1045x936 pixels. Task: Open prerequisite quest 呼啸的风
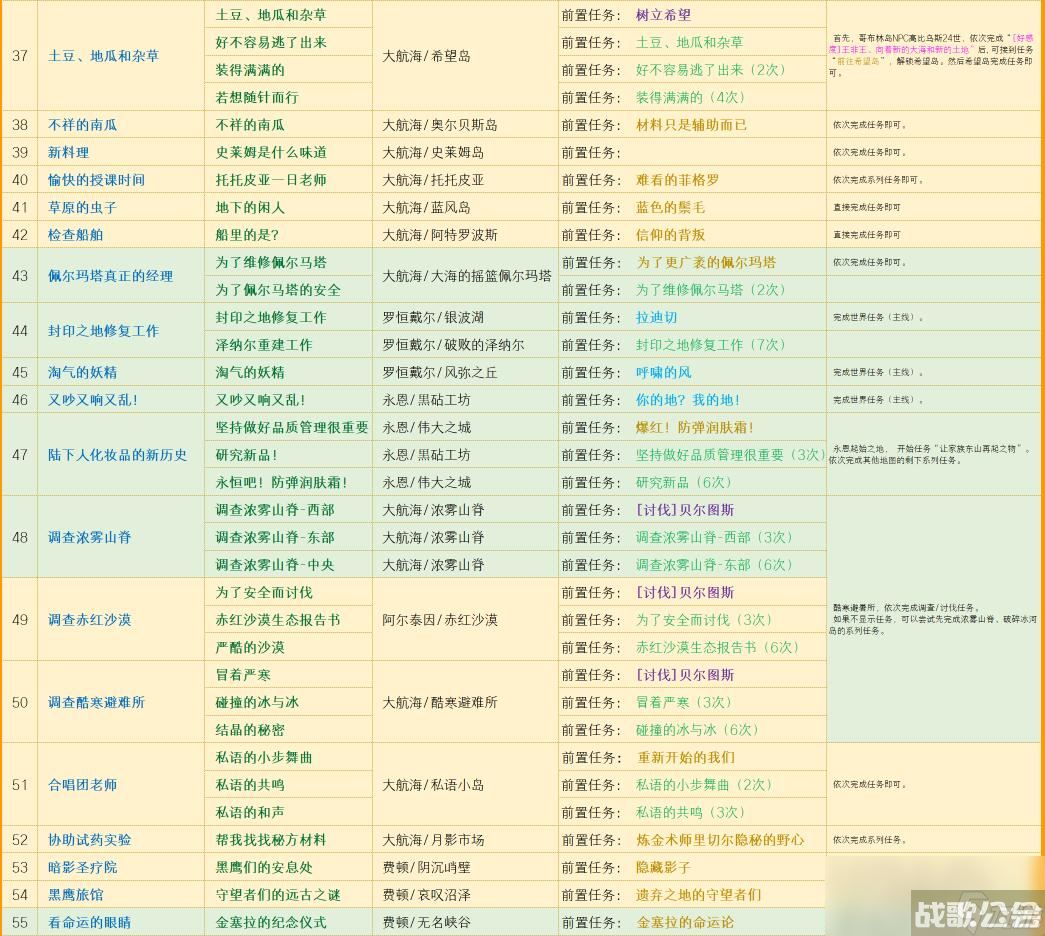point(665,371)
